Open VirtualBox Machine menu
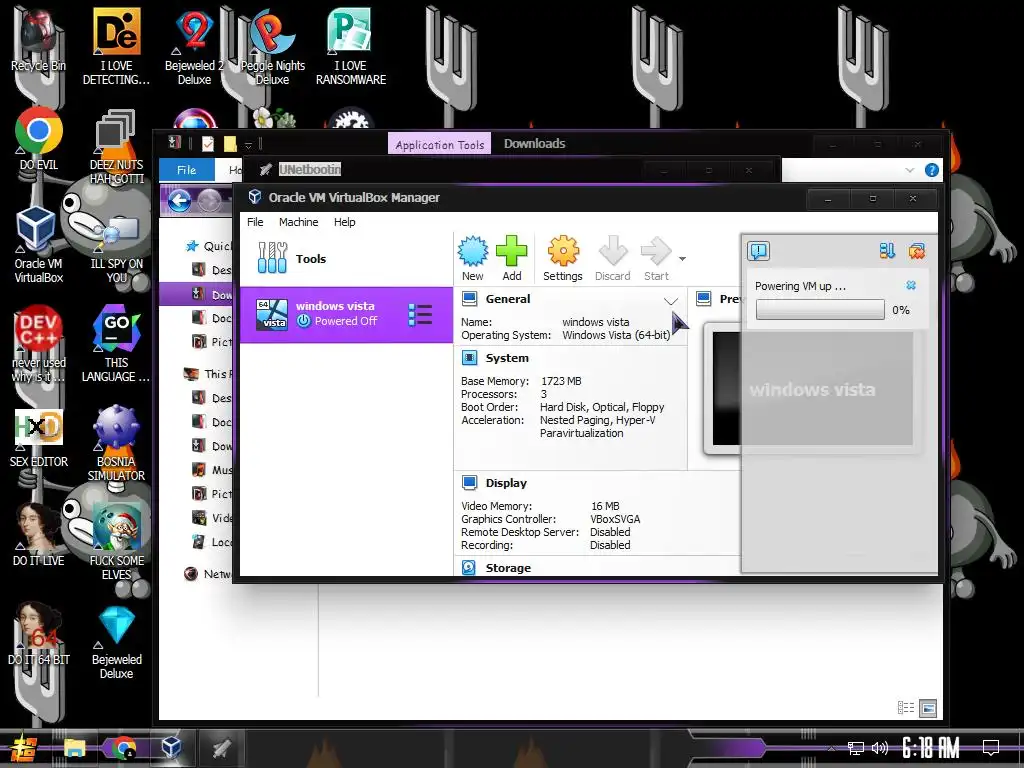The image size is (1024, 768). coord(298,222)
